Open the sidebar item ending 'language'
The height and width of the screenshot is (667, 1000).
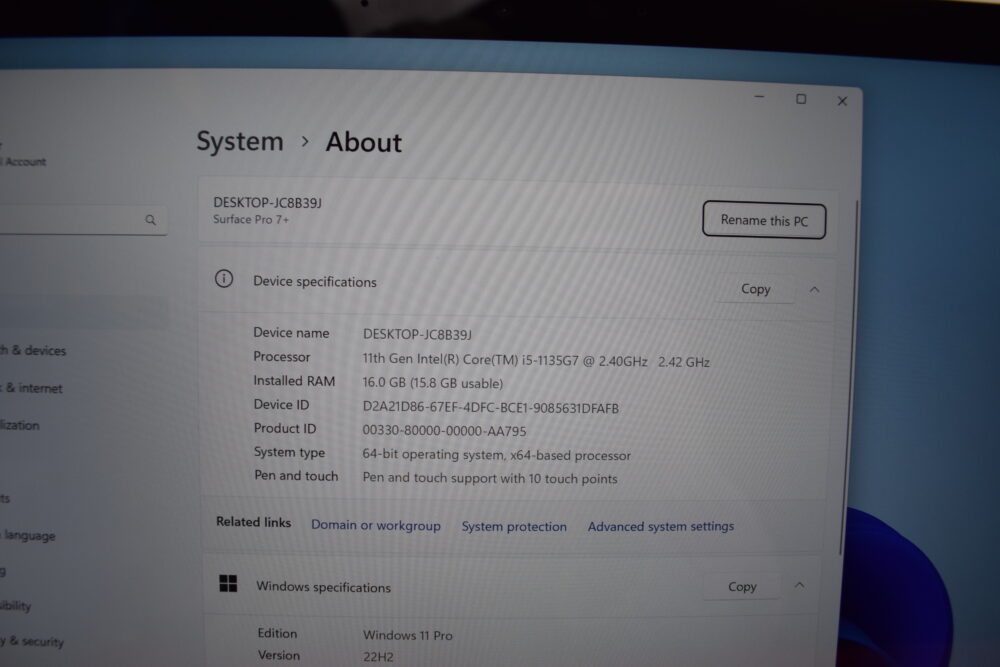[28, 536]
